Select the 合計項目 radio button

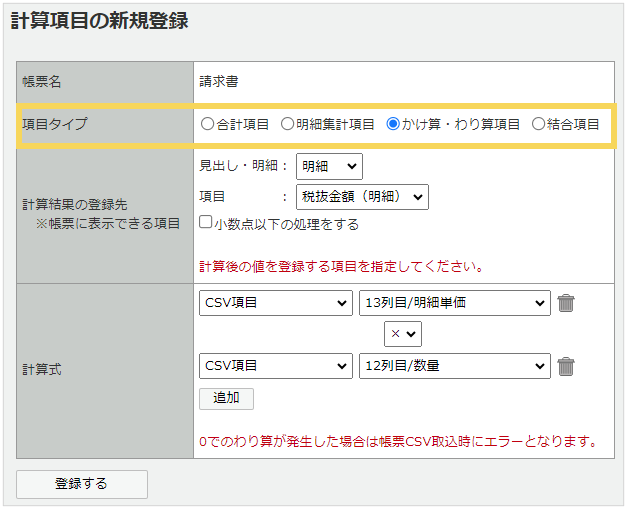click(207, 124)
